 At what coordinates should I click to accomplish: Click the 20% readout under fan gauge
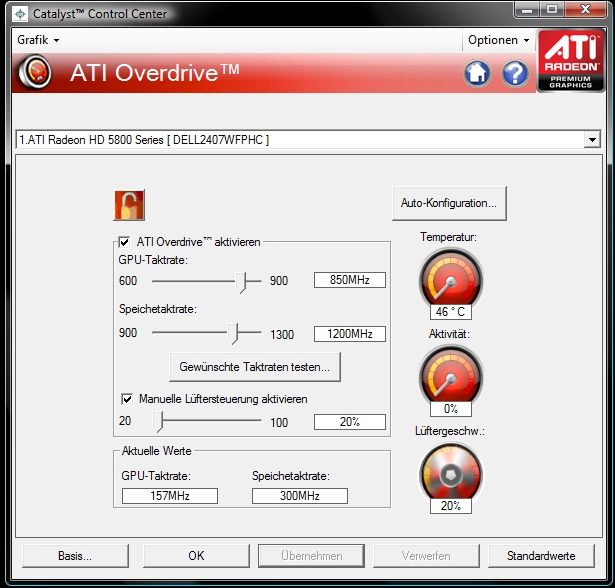(x=451, y=506)
